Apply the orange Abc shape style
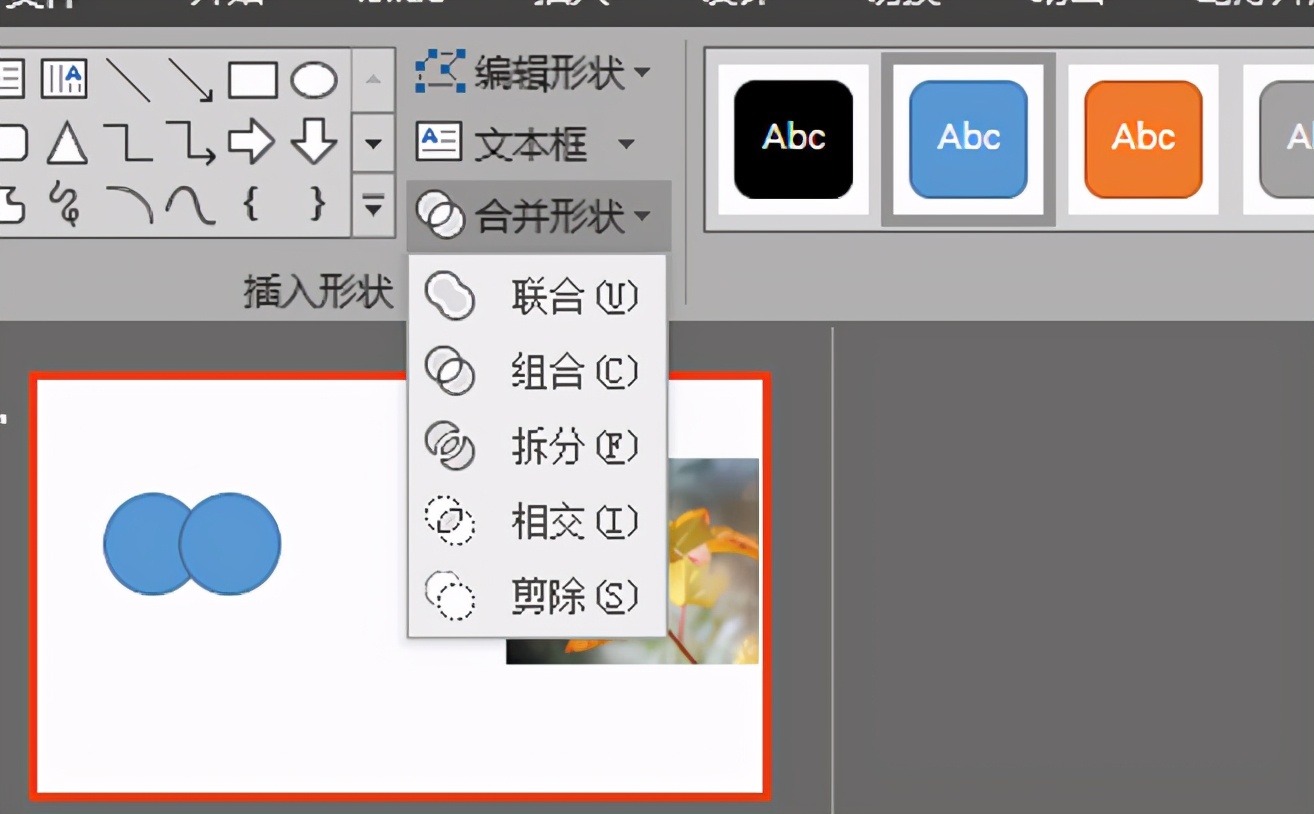The width and height of the screenshot is (1314, 814). point(1142,139)
